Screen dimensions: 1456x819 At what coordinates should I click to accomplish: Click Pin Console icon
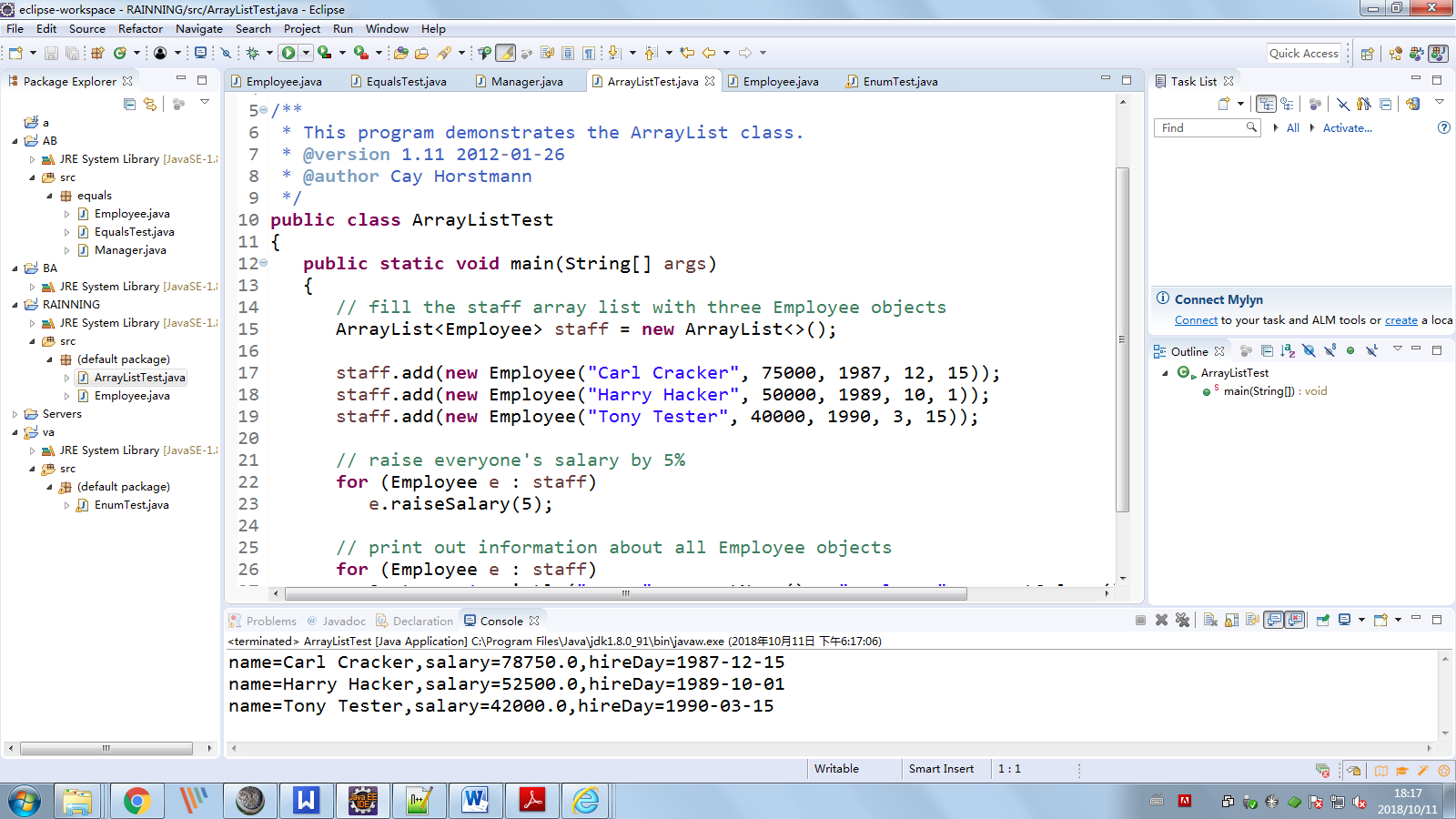[x=1323, y=620]
